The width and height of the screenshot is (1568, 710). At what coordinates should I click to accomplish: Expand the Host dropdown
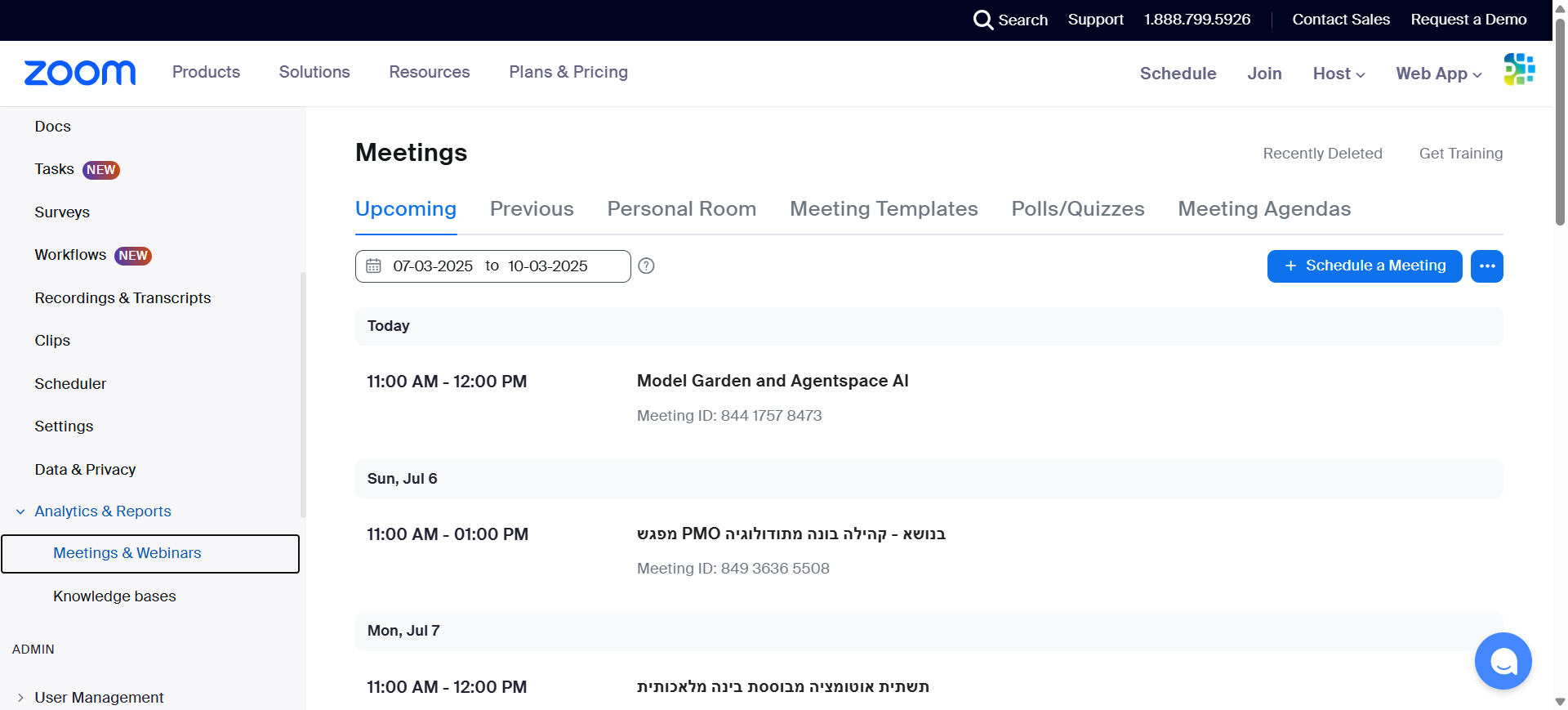[1339, 74]
